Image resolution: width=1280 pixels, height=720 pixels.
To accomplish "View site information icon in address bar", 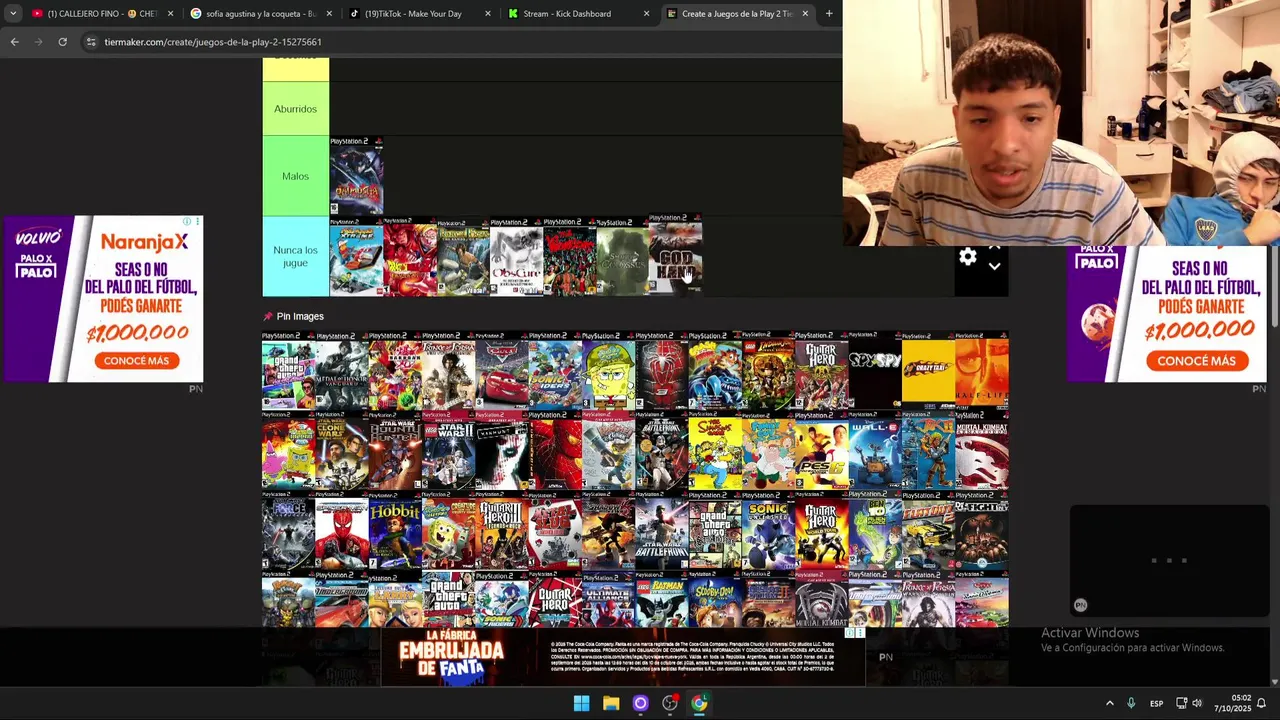I will pos(91,42).
